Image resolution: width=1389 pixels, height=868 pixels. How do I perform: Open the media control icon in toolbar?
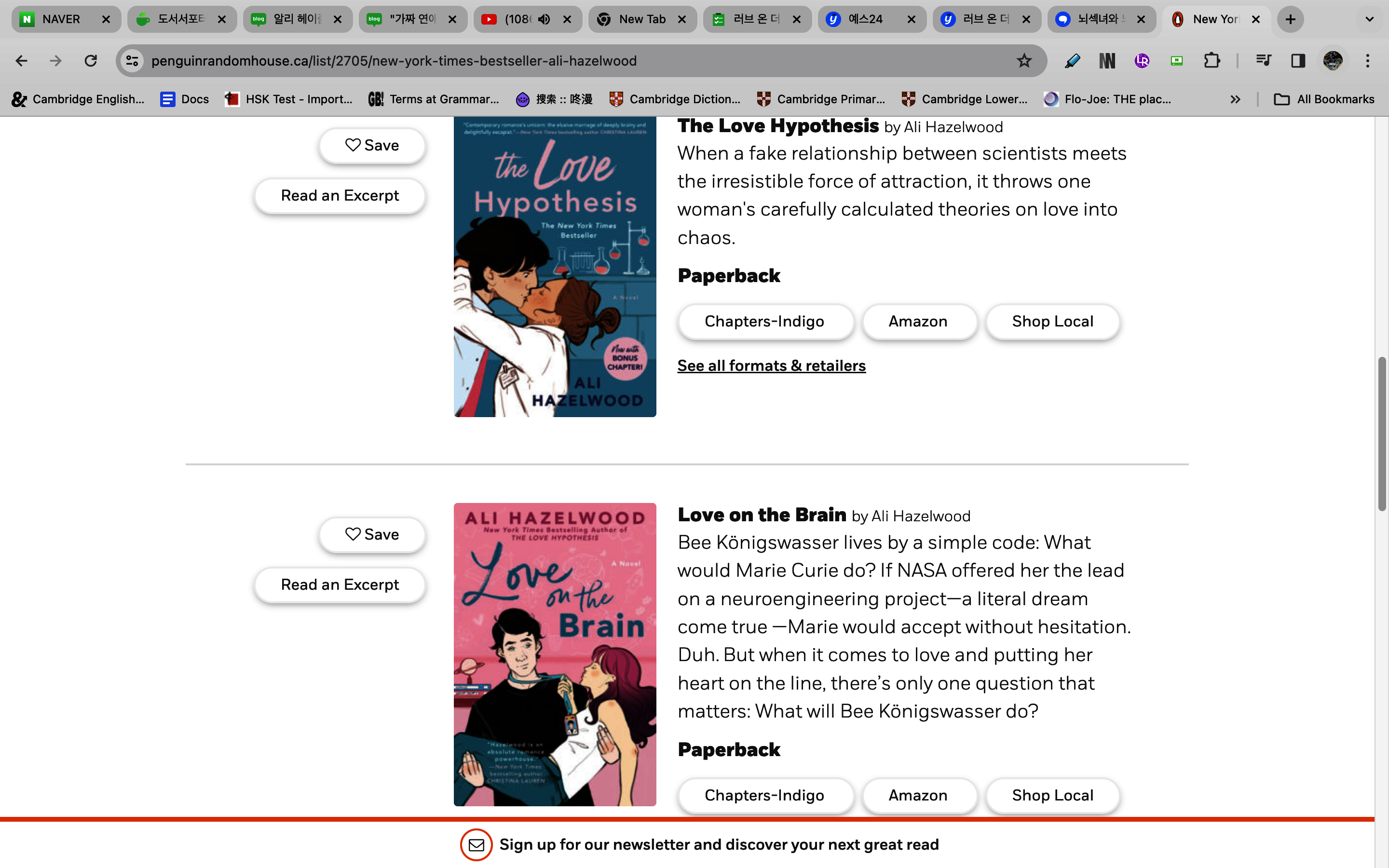1263,61
